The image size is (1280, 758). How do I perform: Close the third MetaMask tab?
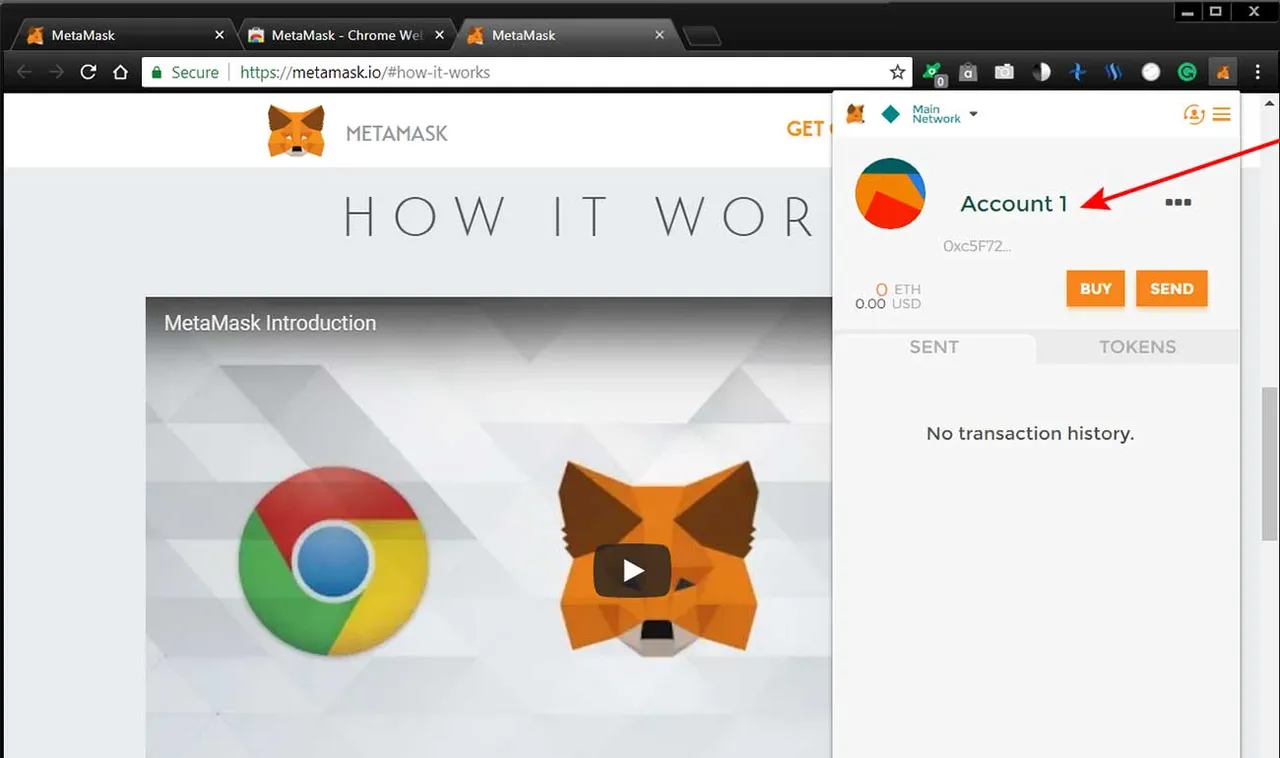659,35
